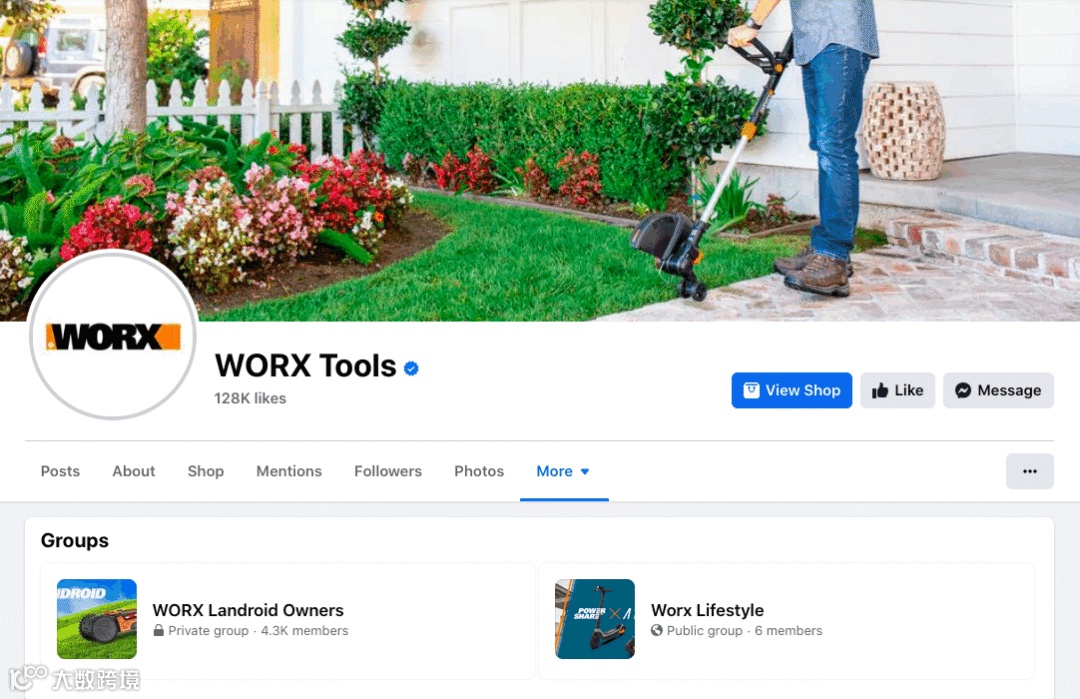
Task: Click the thumbs-up icon in Like button
Action: (x=880, y=390)
